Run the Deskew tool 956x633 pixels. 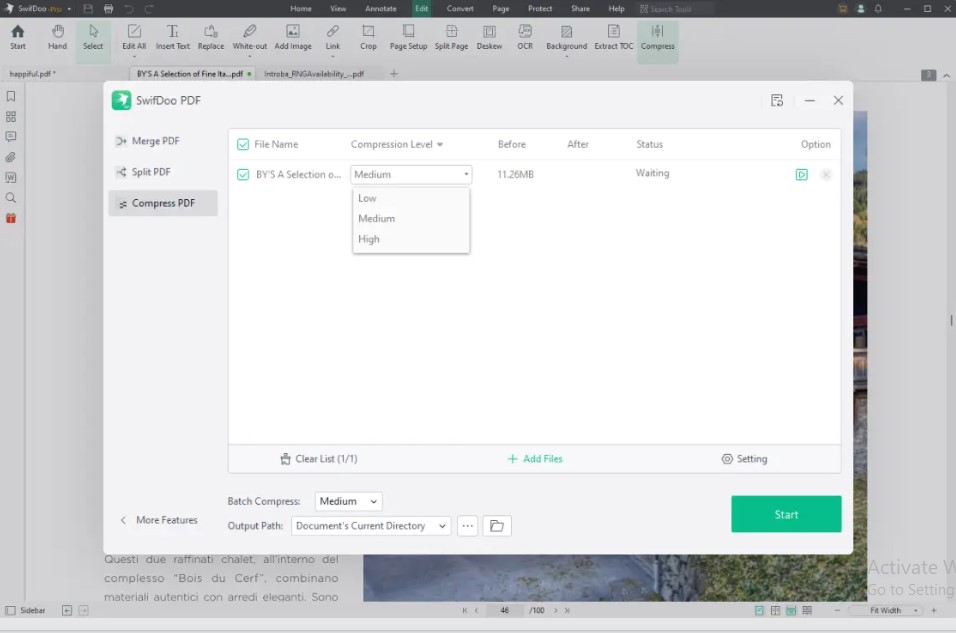(489, 37)
